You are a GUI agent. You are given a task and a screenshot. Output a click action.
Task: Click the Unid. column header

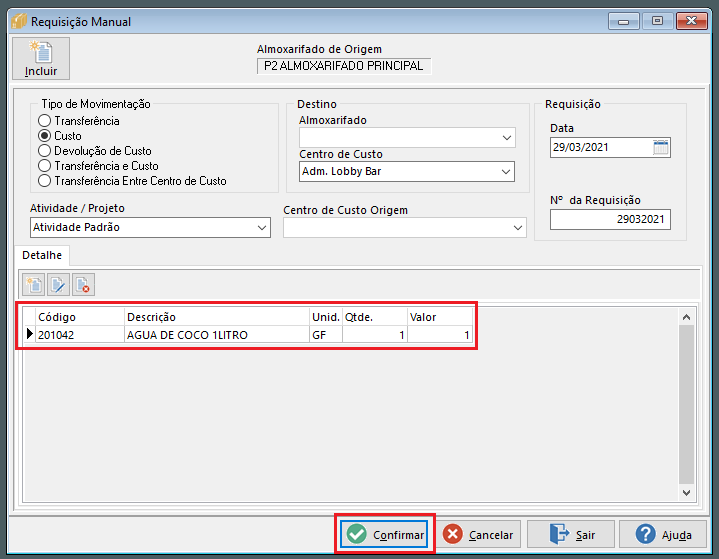[x=326, y=317]
